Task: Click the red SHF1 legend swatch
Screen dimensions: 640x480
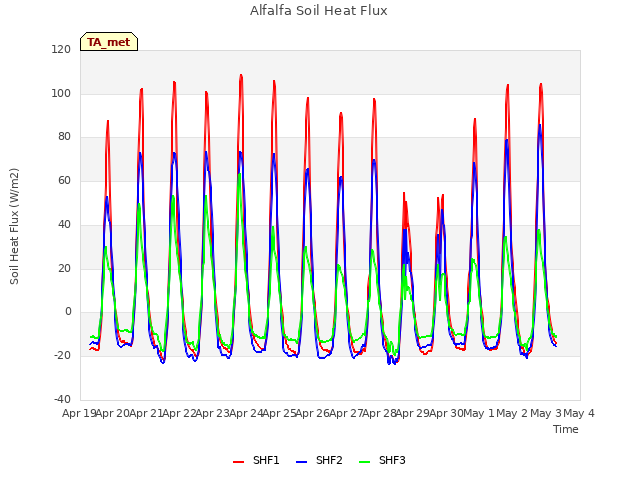Action: 238,462
